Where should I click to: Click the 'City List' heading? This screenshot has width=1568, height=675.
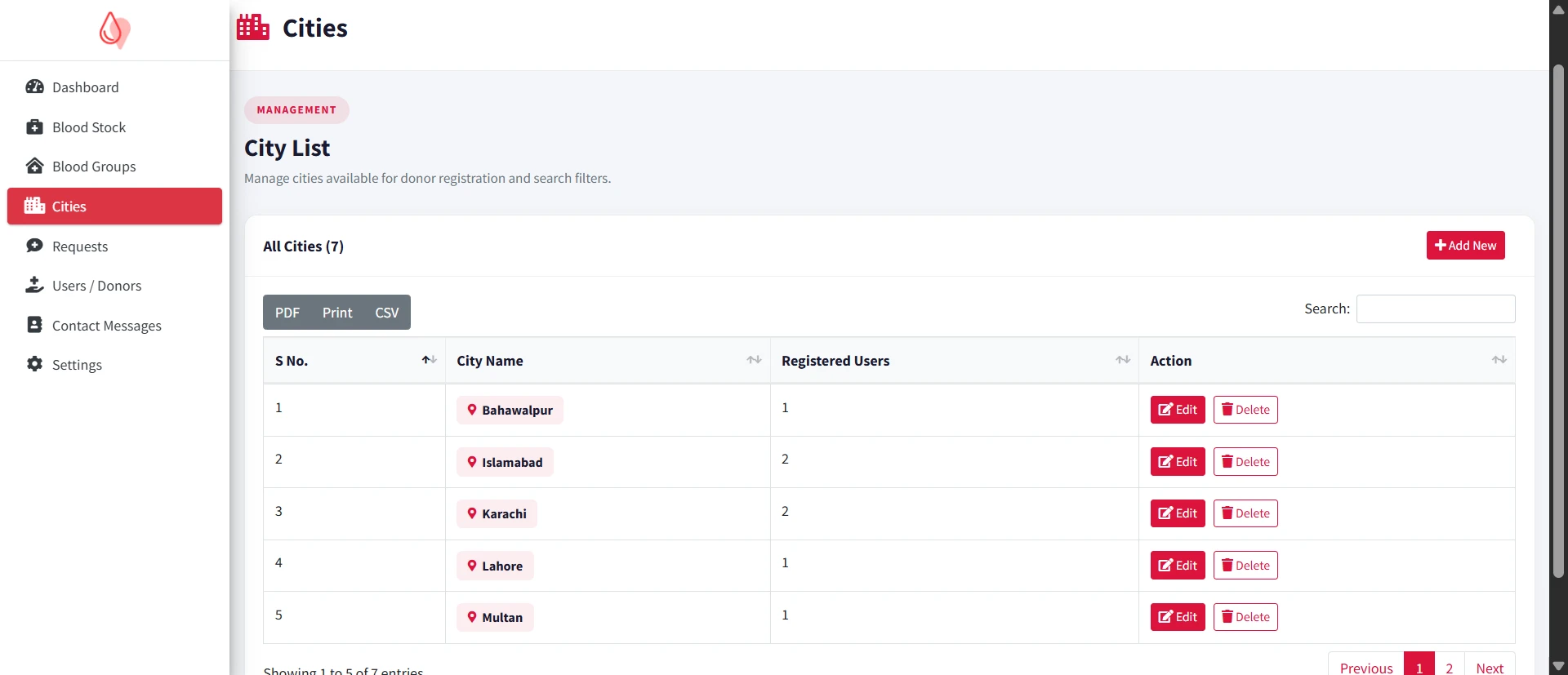[287, 148]
